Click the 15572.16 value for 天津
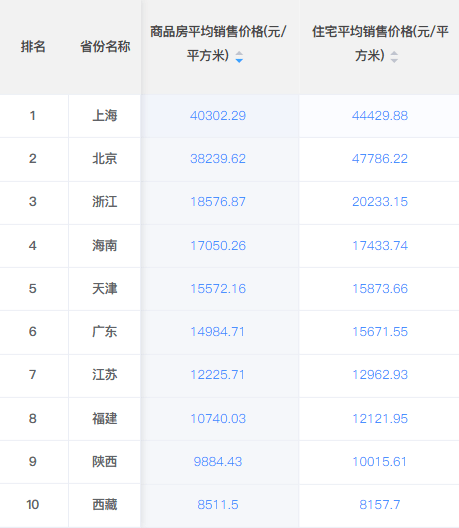 [x=218, y=289]
